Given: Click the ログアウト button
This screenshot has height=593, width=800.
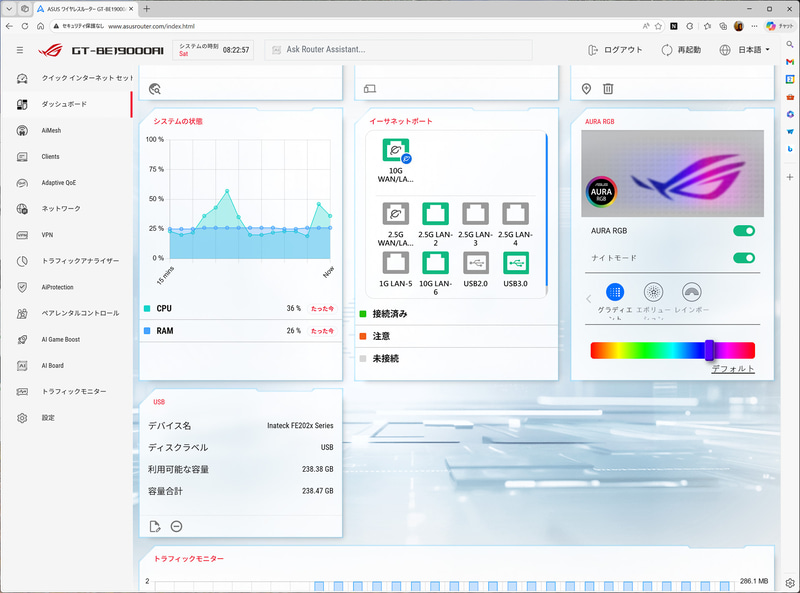Looking at the screenshot, I should [x=615, y=50].
